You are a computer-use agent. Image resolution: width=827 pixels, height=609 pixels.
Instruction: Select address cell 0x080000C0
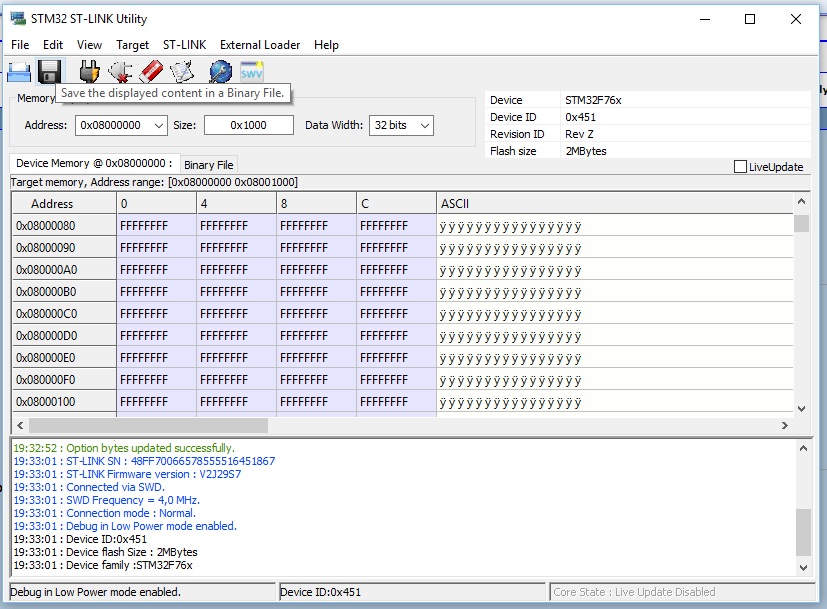click(64, 314)
